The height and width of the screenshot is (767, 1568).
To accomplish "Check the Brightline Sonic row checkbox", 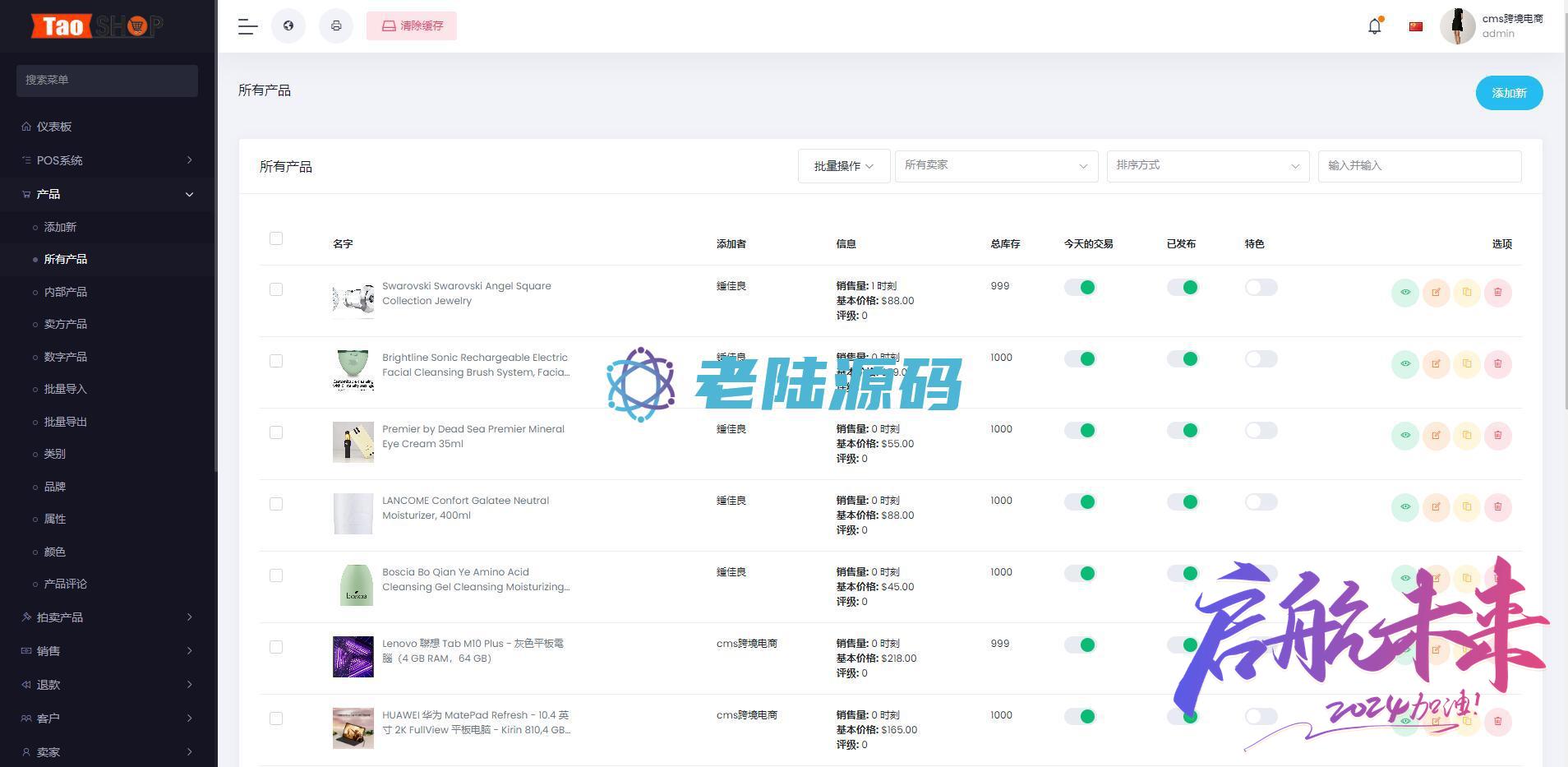I will (276, 361).
